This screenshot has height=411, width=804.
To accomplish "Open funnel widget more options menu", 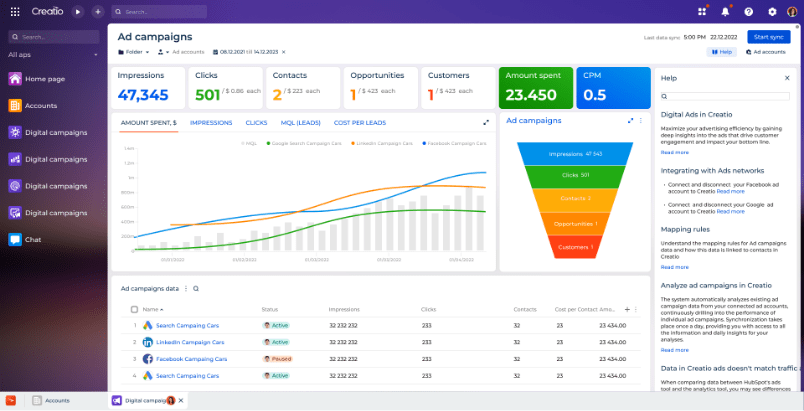I will [640, 120].
